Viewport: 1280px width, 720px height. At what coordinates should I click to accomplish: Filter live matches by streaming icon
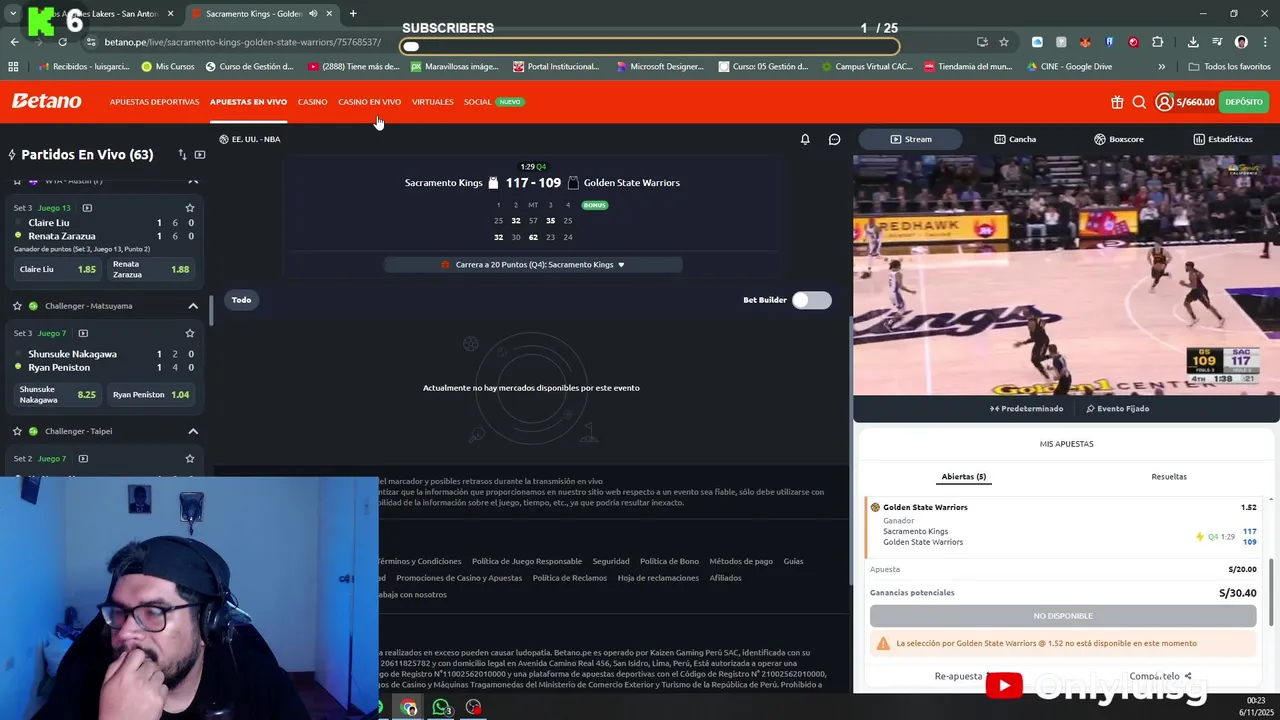tap(200, 155)
